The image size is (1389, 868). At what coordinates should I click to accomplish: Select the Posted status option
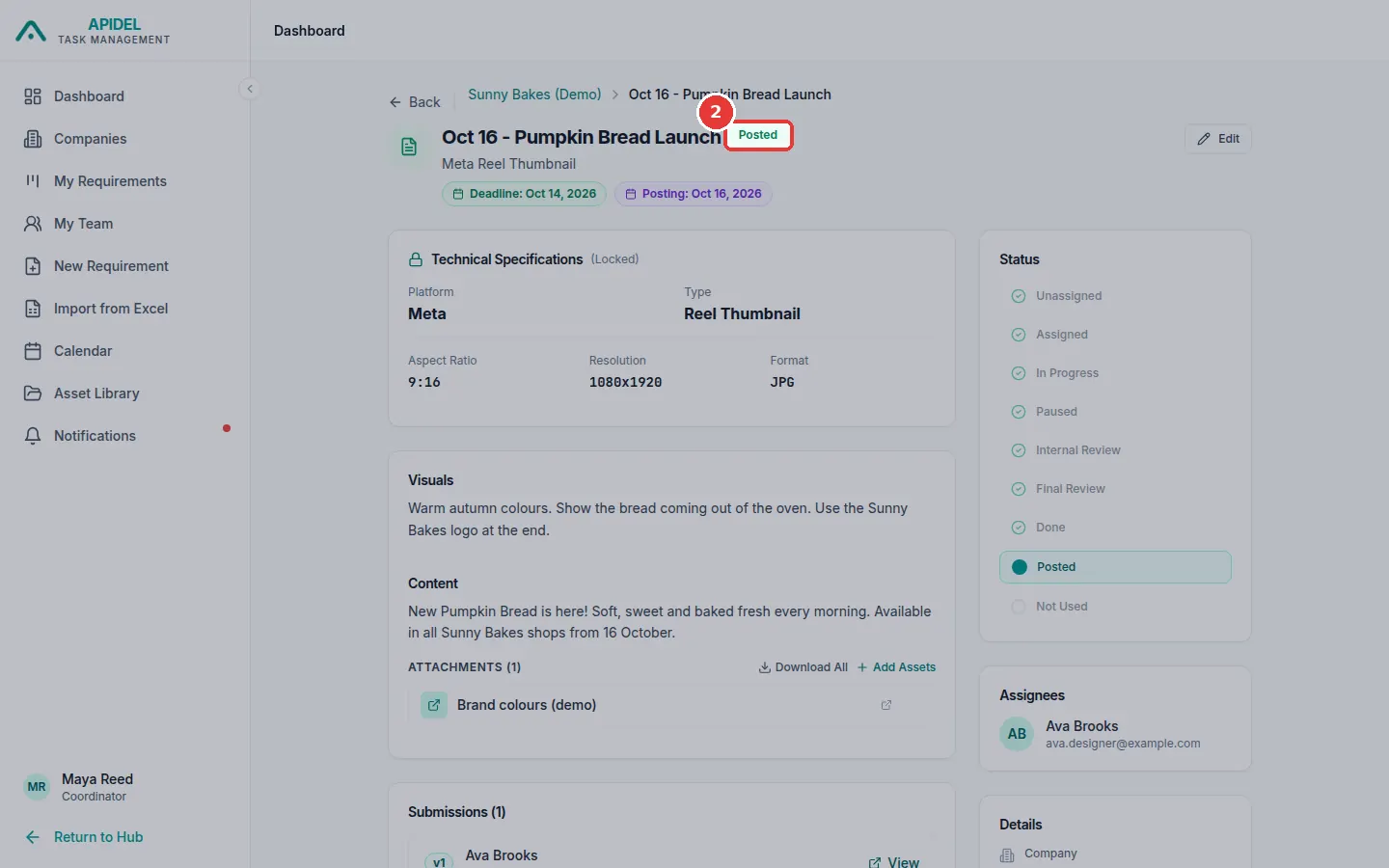click(x=1115, y=567)
